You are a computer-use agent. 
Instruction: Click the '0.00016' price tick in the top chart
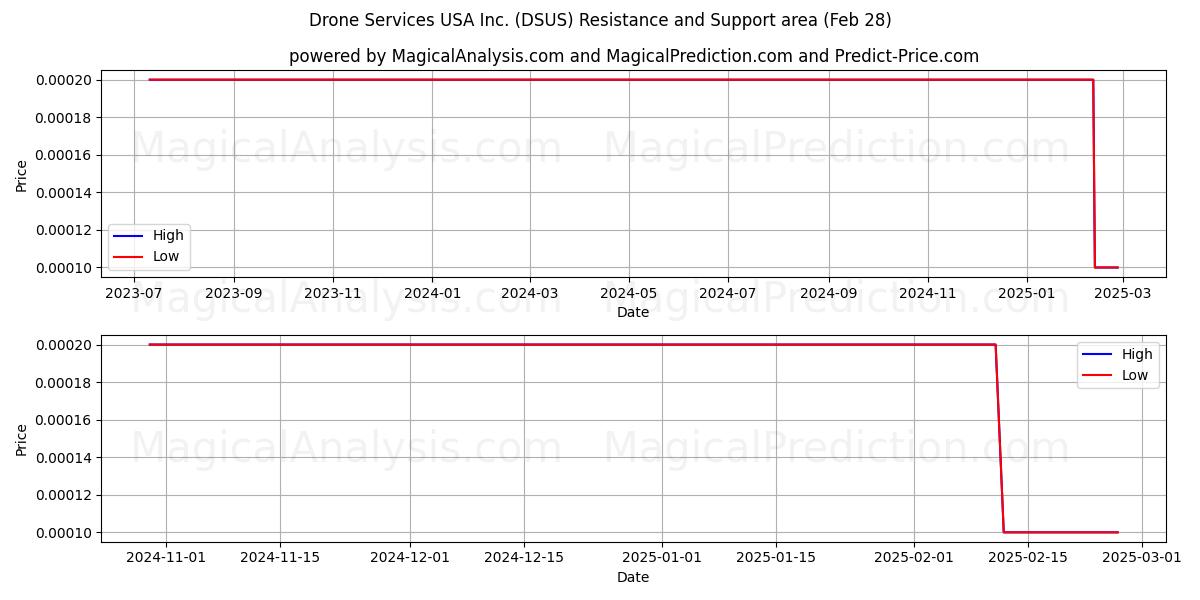coord(64,155)
